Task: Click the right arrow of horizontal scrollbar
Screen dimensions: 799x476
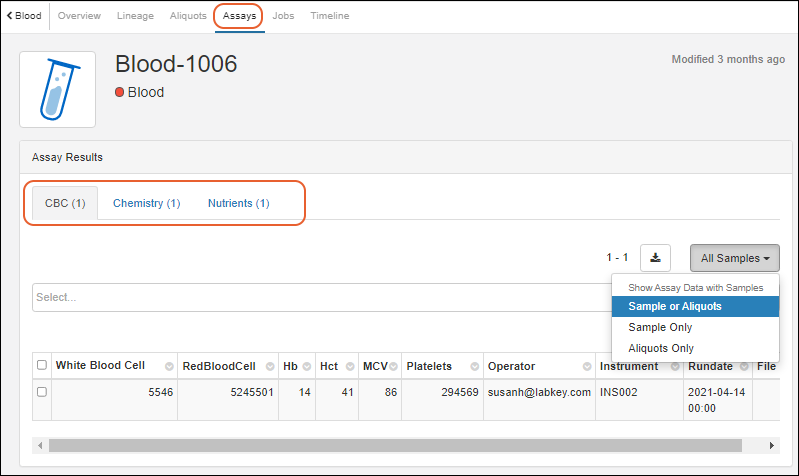Action: [772, 445]
